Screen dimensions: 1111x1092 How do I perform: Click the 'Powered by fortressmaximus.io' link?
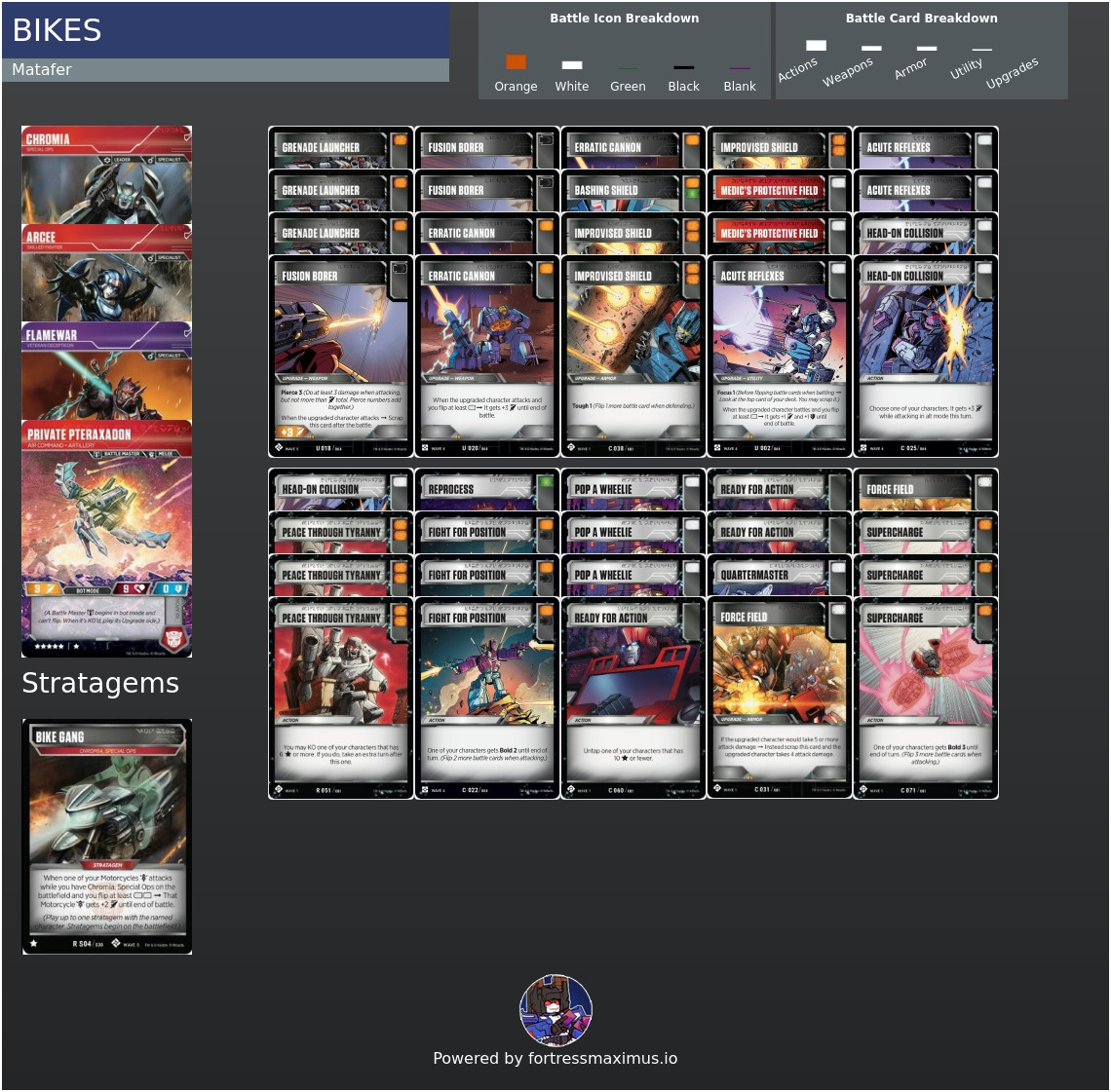[555, 1058]
